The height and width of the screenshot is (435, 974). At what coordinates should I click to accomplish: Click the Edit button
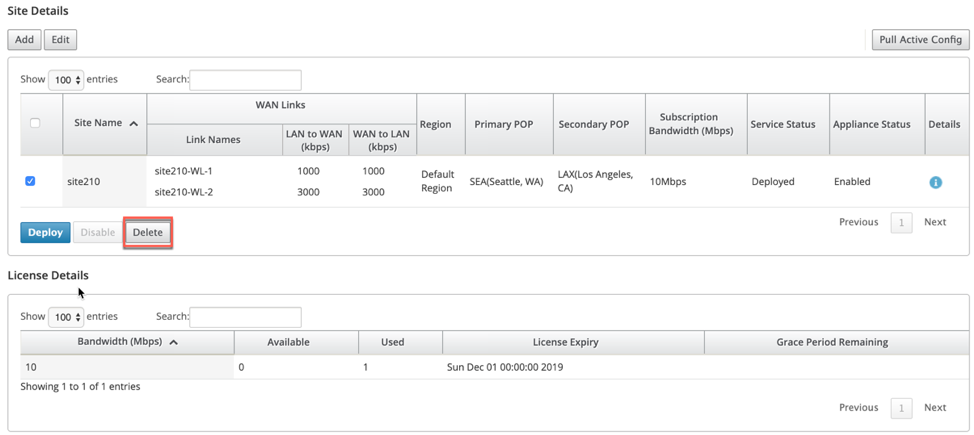coord(60,40)
